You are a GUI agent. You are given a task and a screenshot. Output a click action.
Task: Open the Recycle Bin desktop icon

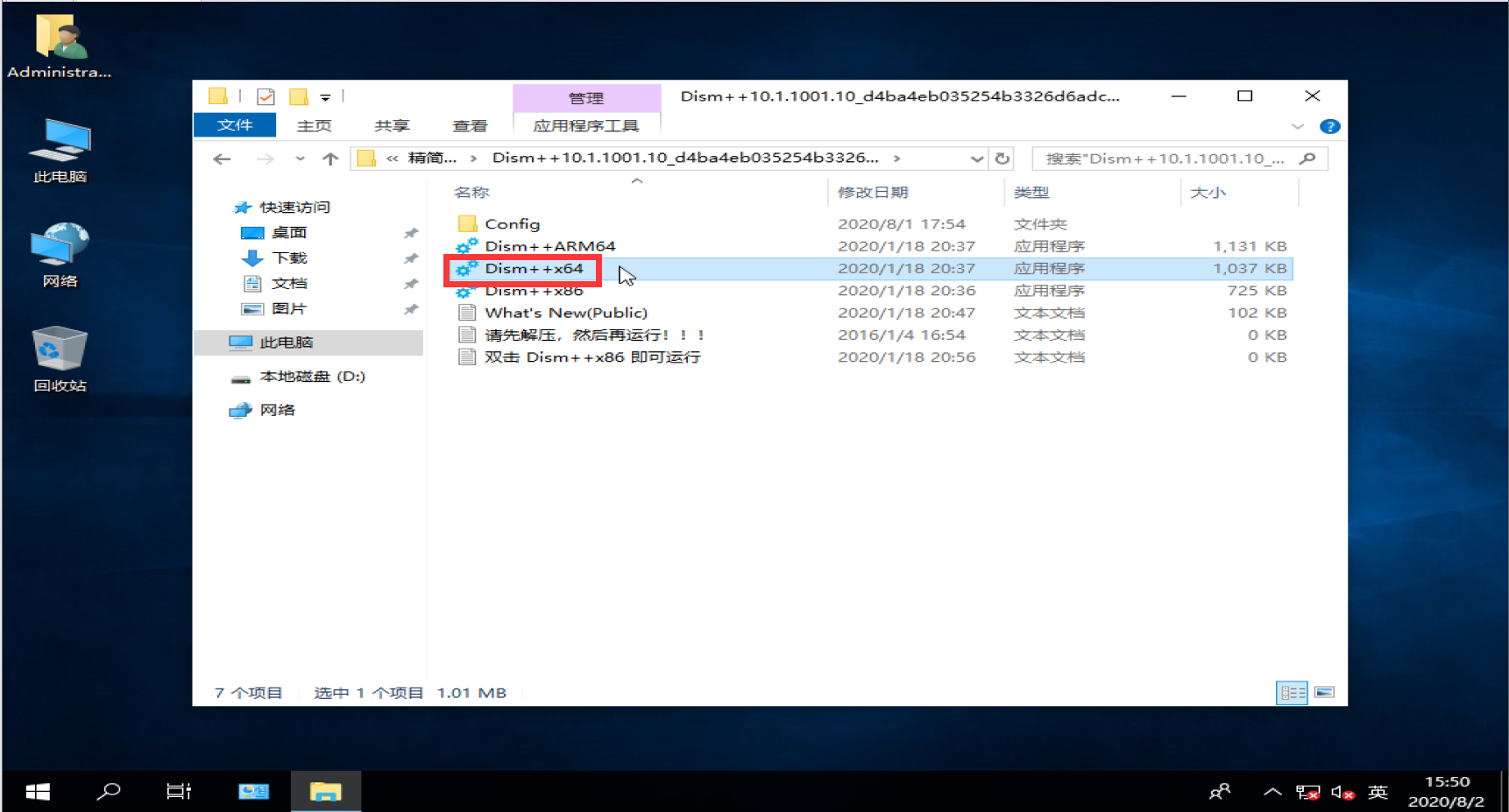tap(59, 359)
